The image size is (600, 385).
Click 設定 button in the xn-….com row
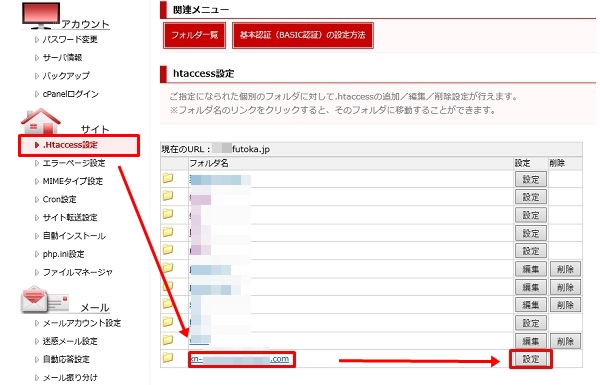click(x=531, y=359)
